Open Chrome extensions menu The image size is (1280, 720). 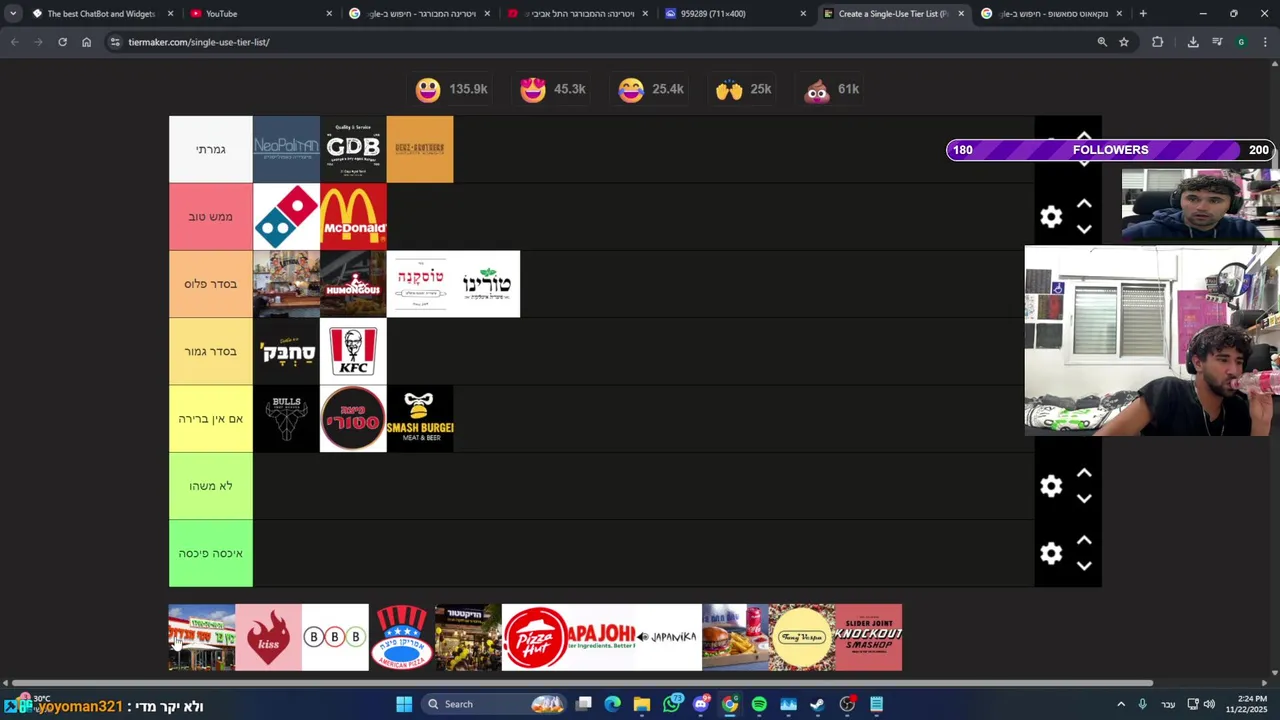1158,42
